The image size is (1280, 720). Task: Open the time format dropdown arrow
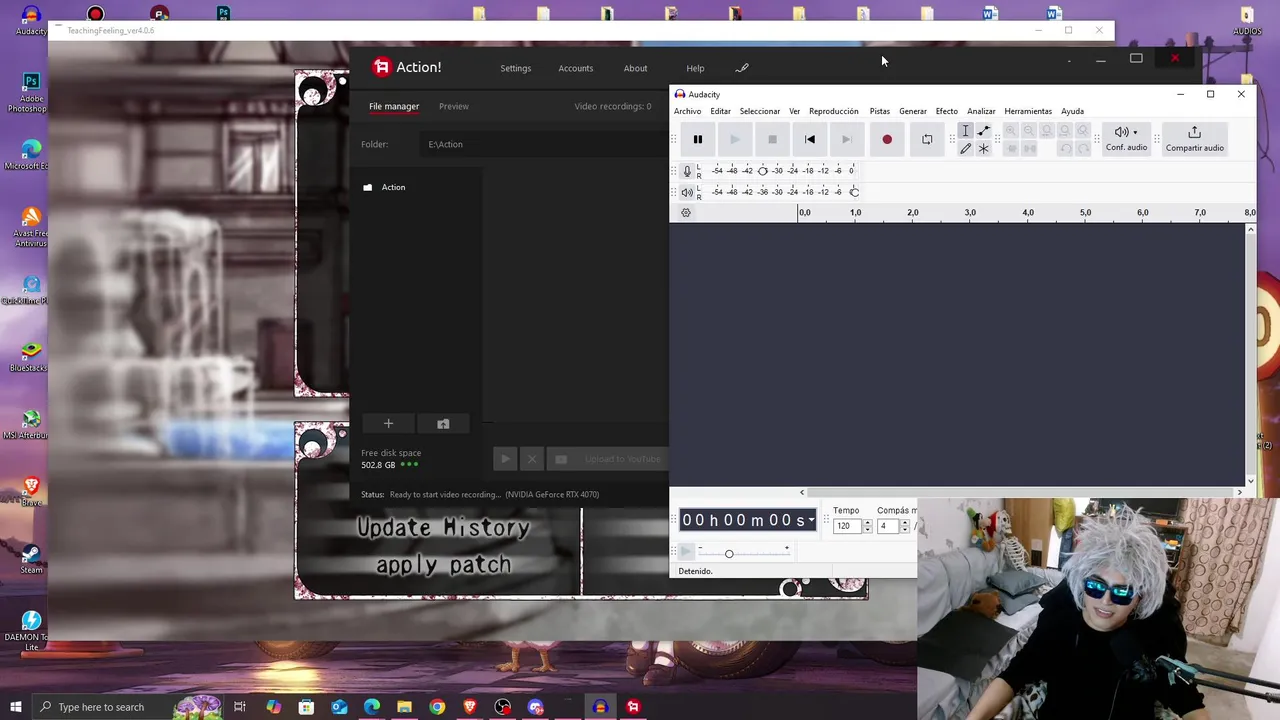811,520
